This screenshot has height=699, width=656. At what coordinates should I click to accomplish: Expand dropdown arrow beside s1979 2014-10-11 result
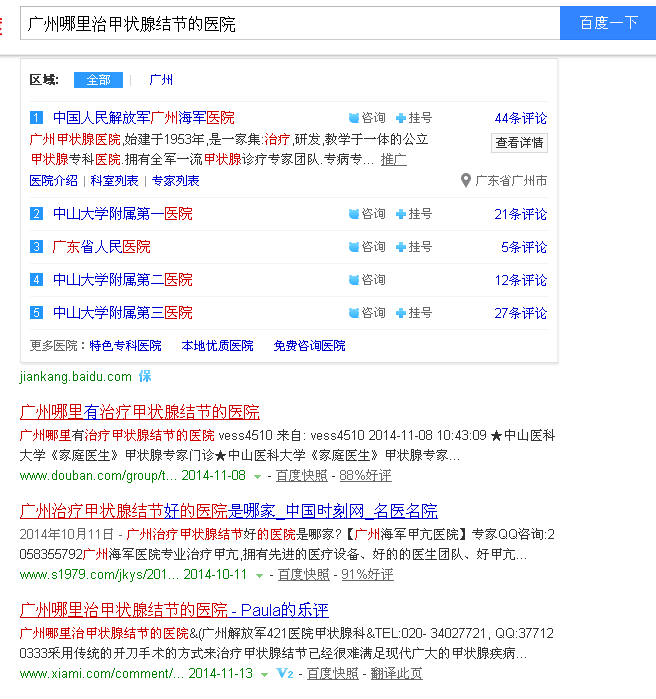tap(259, 575)
